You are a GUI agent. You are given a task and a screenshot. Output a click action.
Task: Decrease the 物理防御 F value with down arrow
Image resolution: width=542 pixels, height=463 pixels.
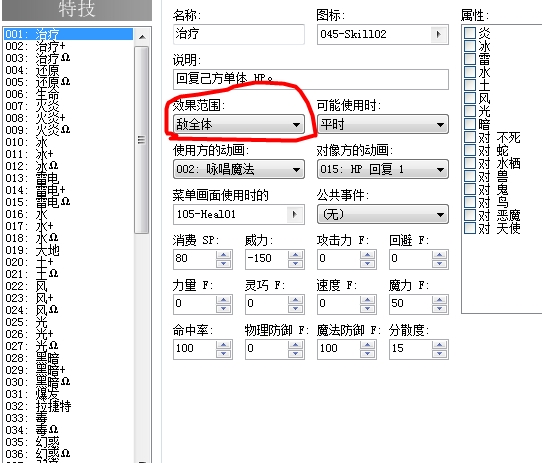(x=295, y=353)
